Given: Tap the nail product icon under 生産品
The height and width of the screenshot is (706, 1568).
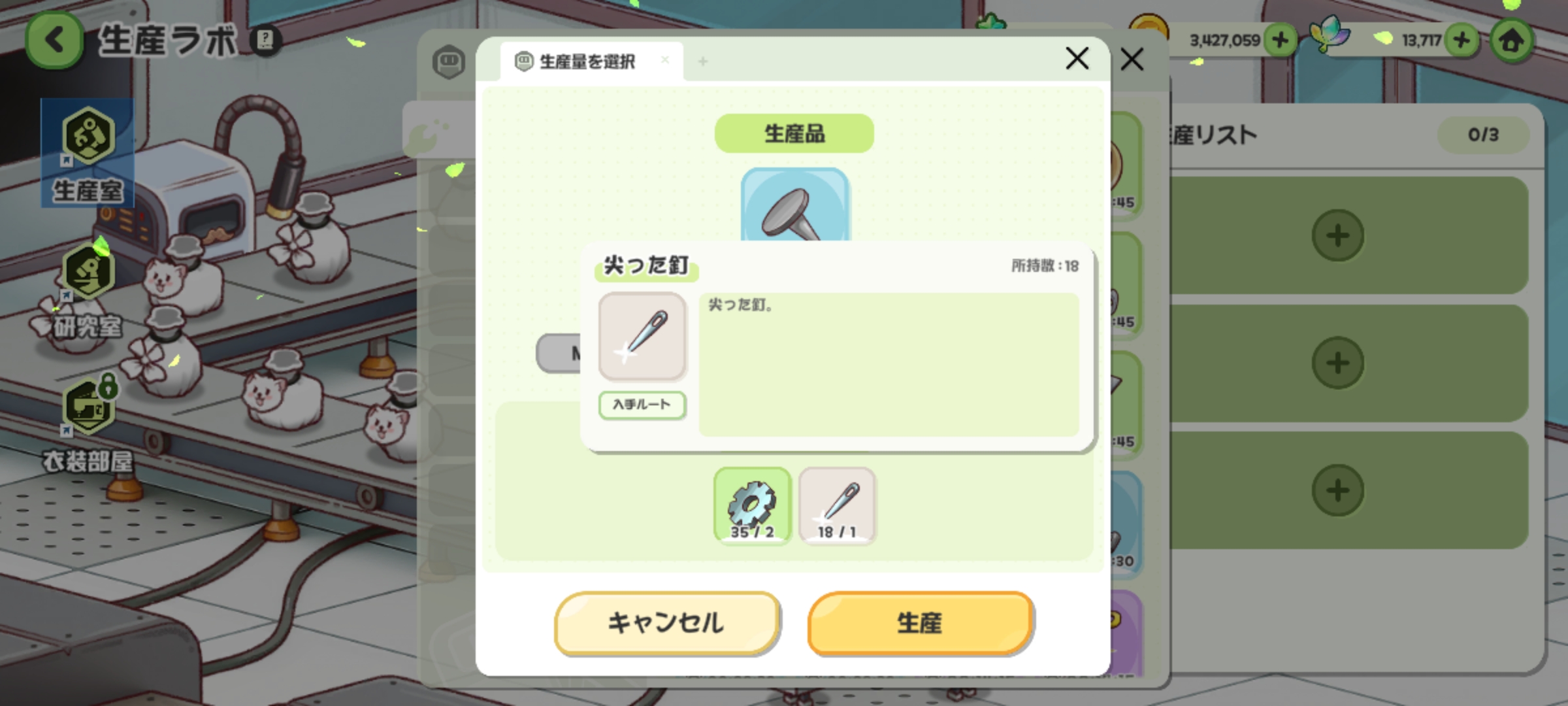Looking at the screenshot, I should [795, 205].
